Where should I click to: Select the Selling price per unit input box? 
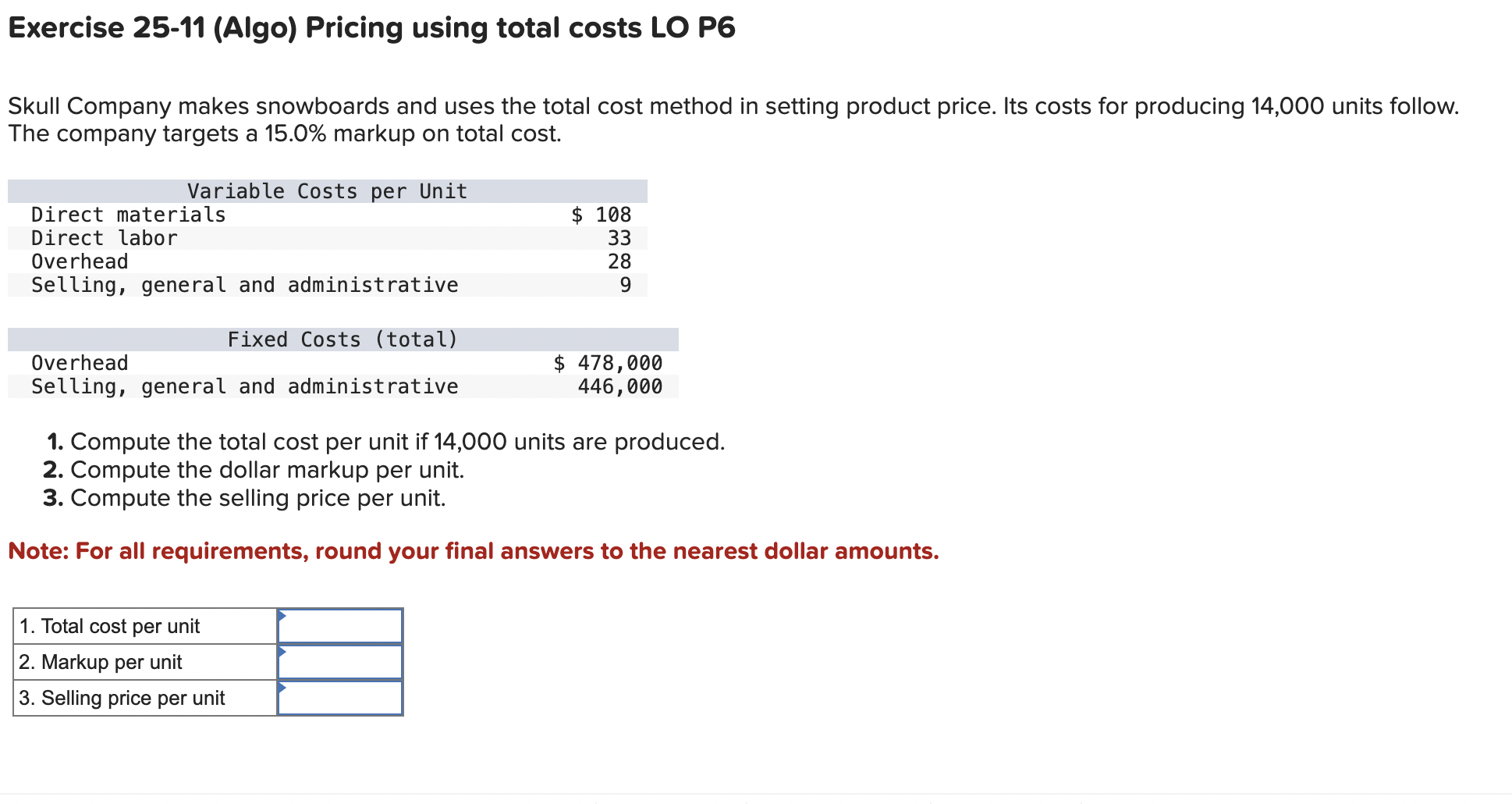coord(339,698)
